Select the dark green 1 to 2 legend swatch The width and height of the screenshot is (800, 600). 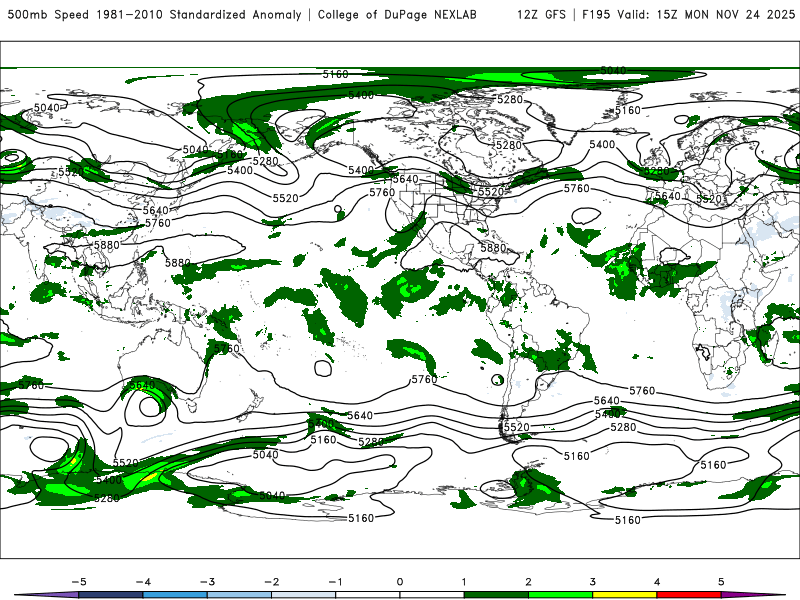pos(496,595)
